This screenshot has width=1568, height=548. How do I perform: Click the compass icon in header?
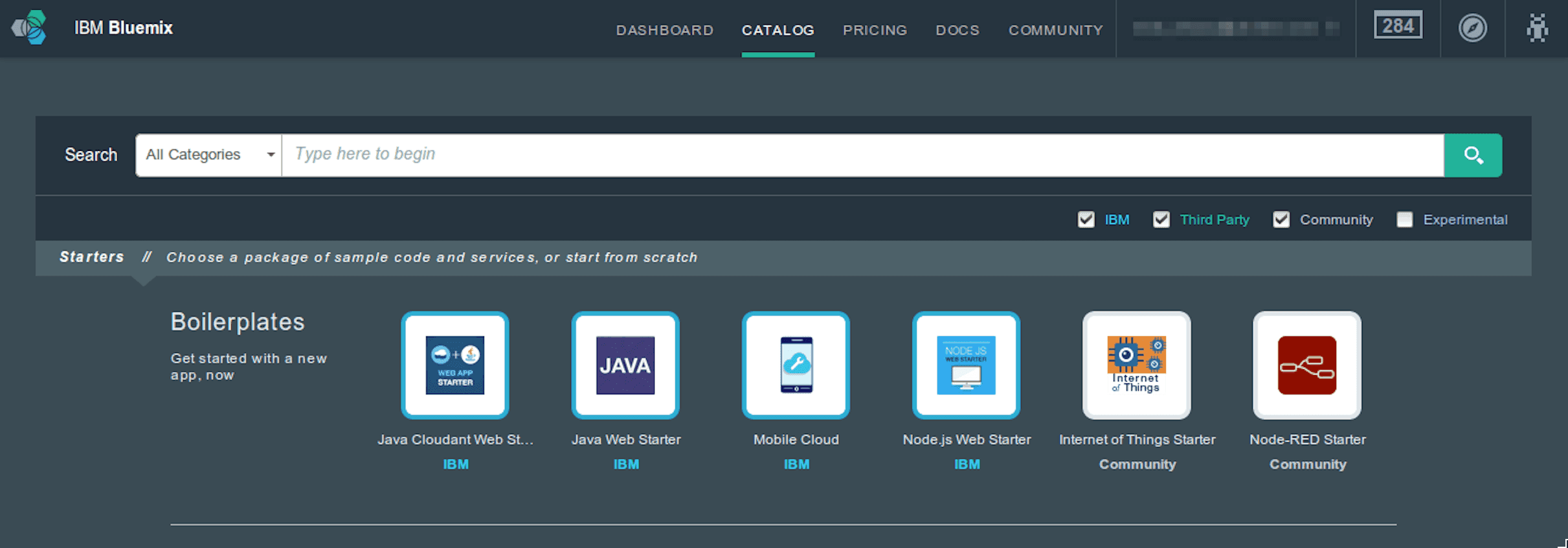pos(1472,28)
